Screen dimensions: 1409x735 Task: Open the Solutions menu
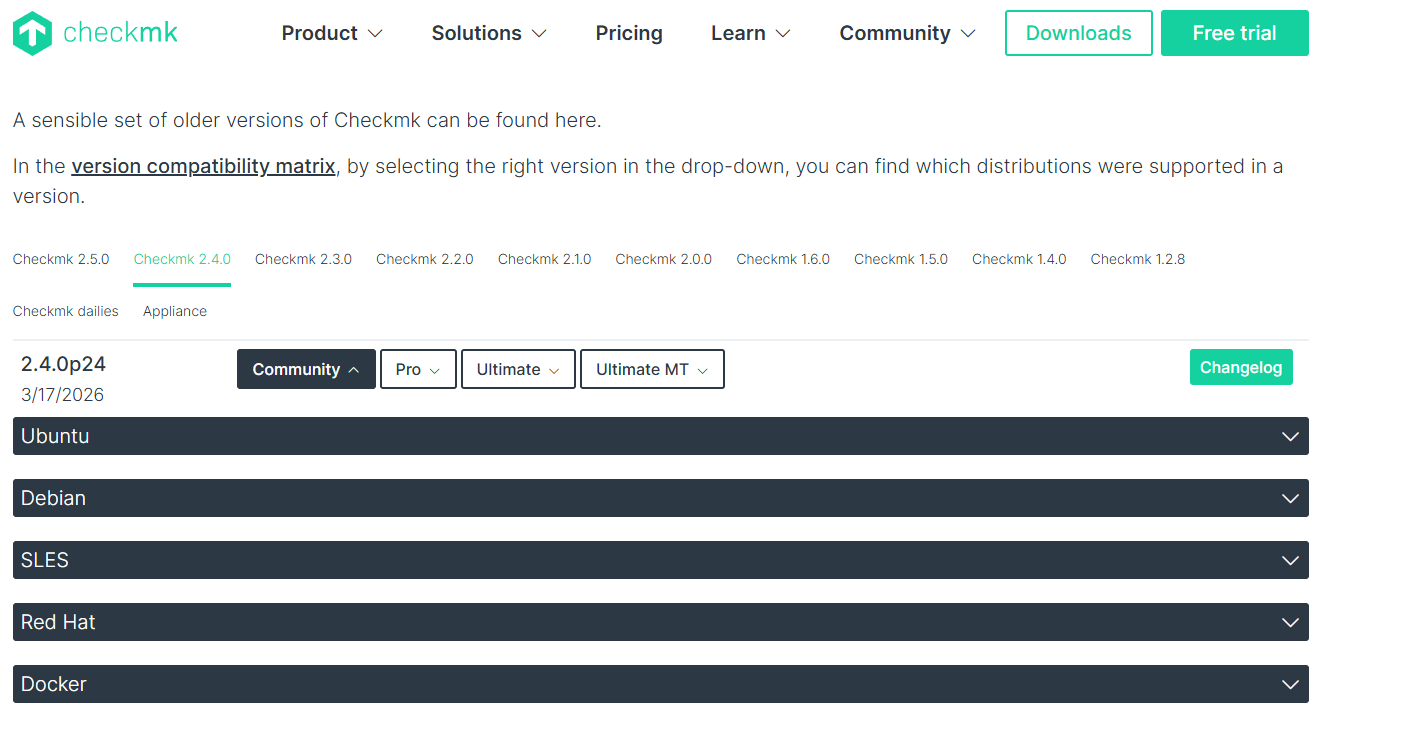coord(489,33)
